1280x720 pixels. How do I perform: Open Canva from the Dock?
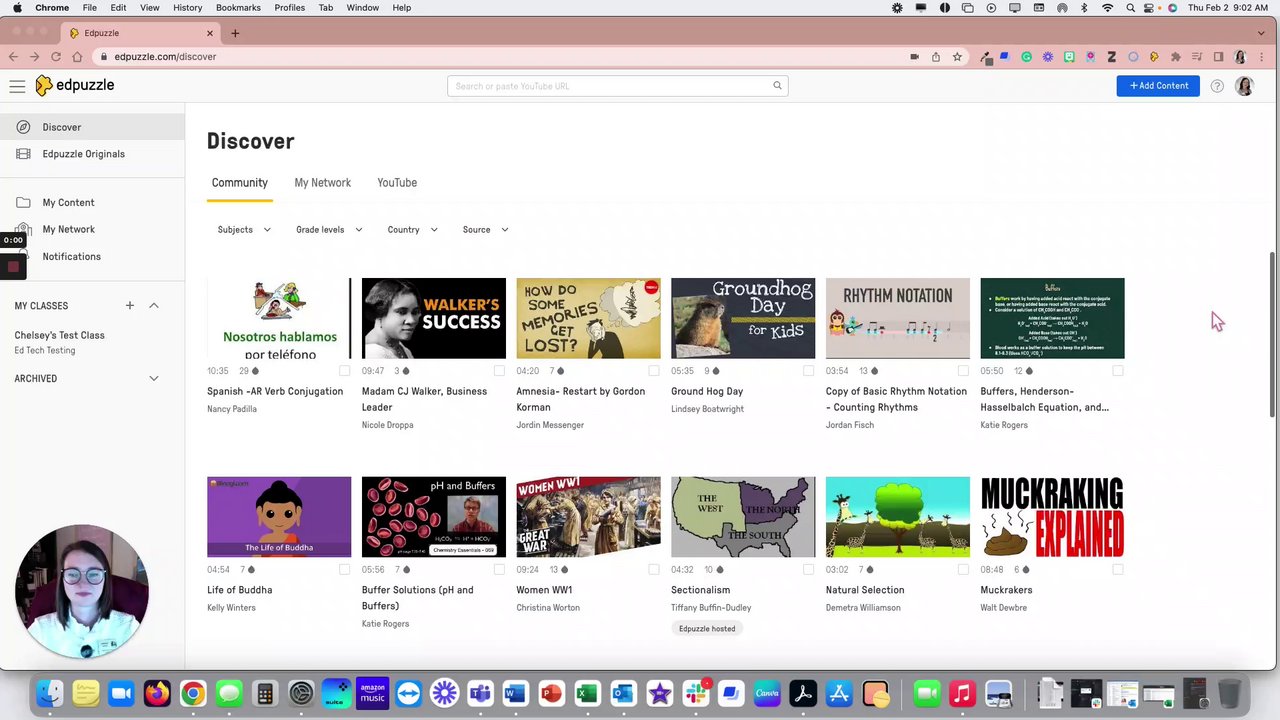pos(767,693)
